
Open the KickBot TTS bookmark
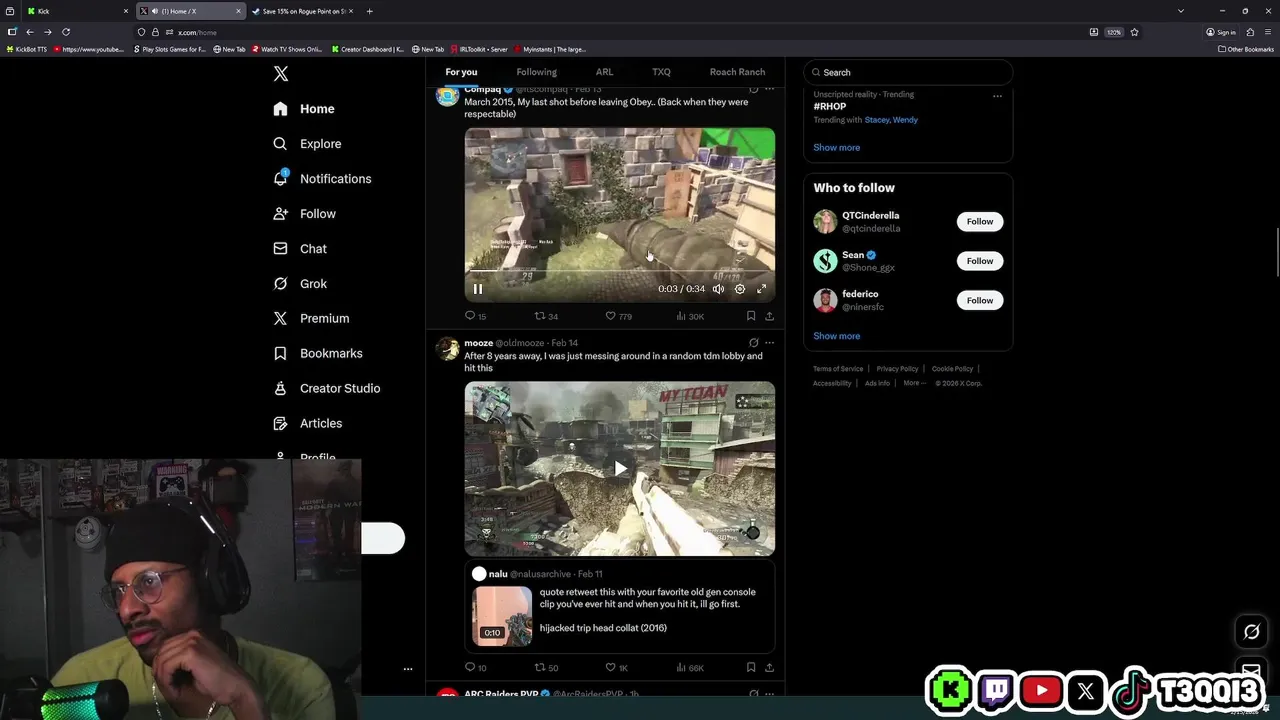click(x=26, y=49)
